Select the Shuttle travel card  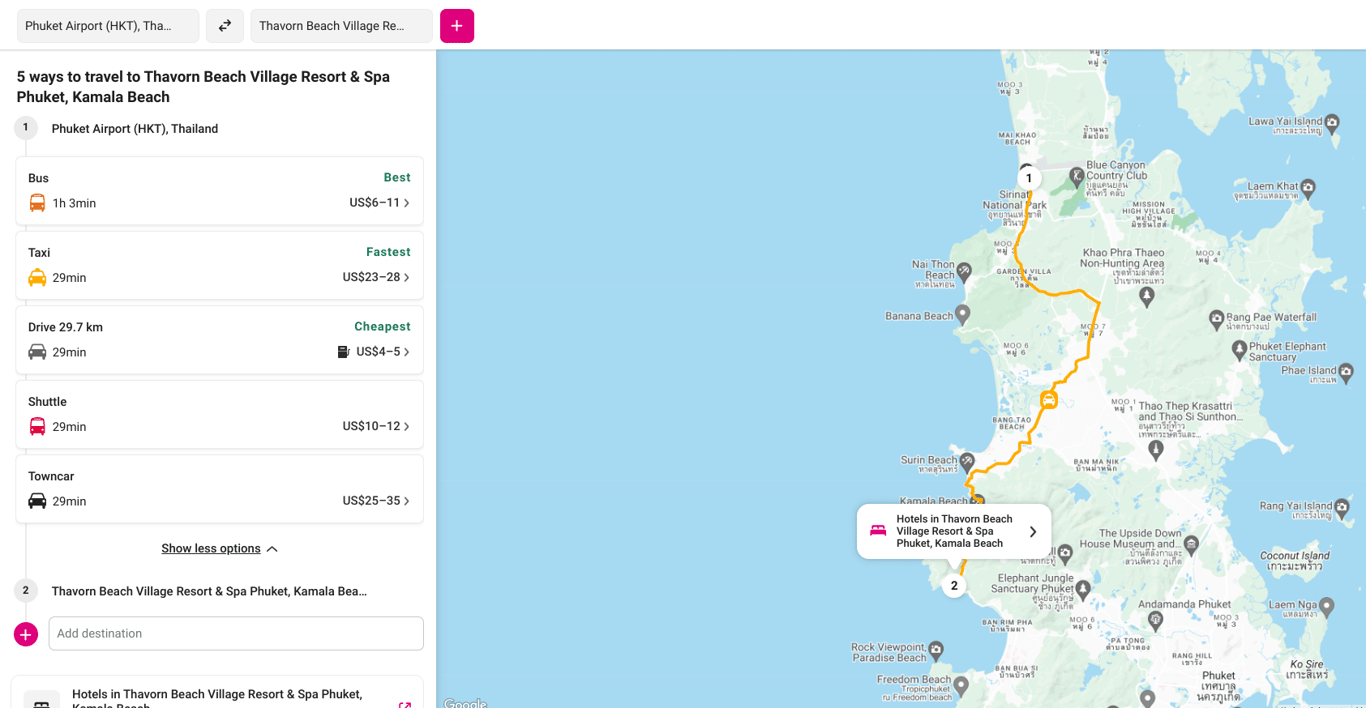tap(219, 414)
